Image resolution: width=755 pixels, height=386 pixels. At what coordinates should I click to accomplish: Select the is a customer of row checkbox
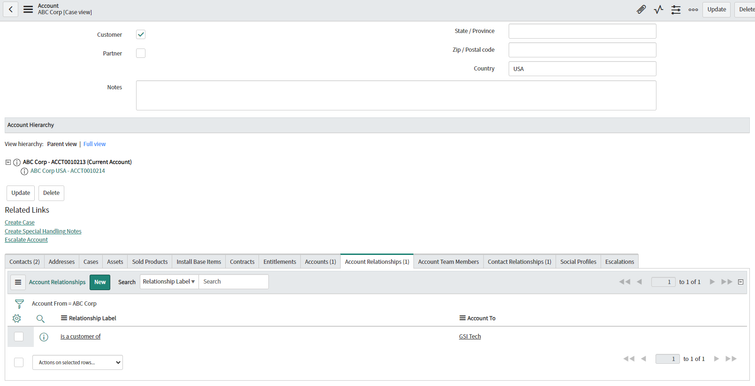coord(19,337)
